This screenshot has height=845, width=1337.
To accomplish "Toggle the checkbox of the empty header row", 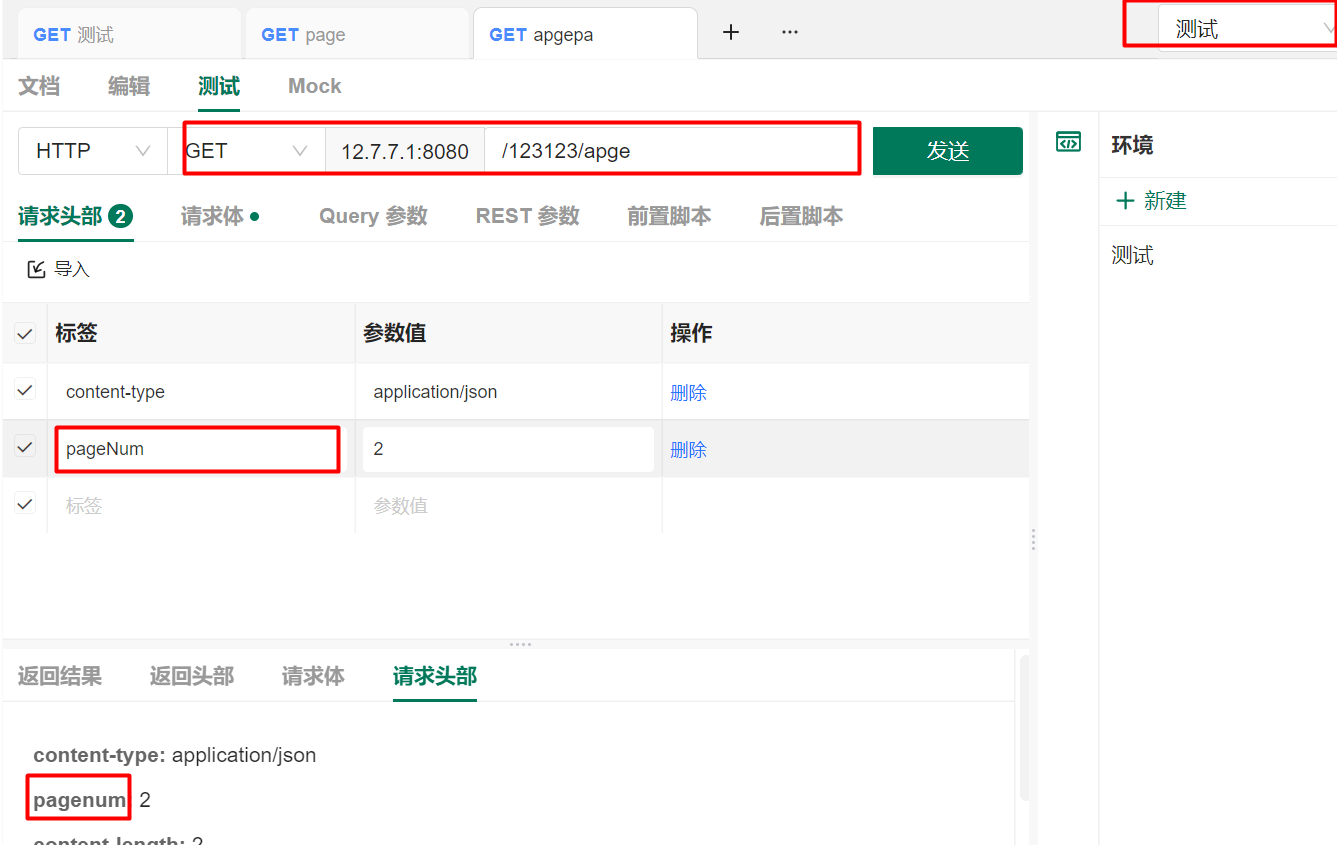I will click(25, 504).
